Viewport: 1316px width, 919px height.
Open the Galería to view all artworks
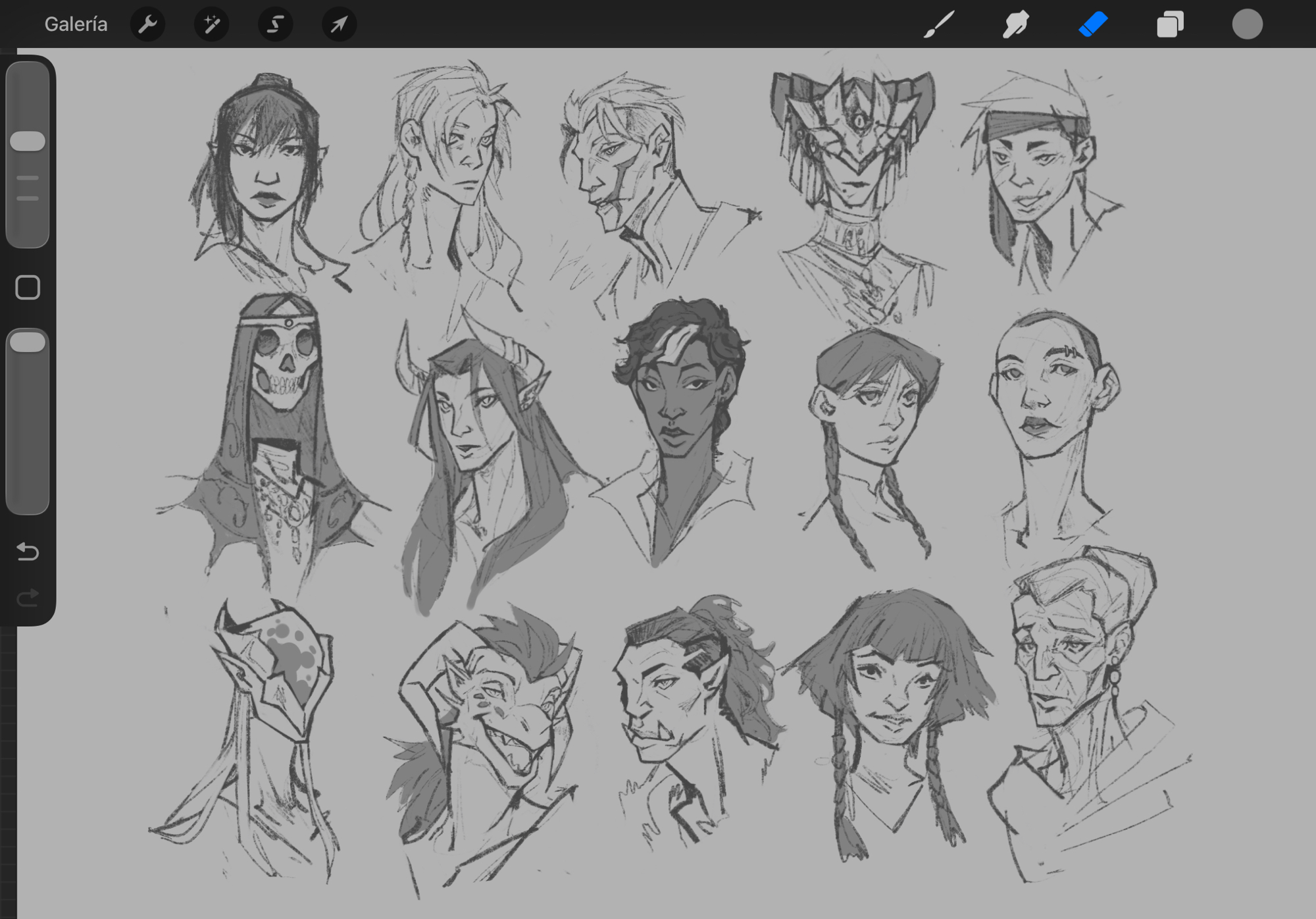[x=76, y=24]
